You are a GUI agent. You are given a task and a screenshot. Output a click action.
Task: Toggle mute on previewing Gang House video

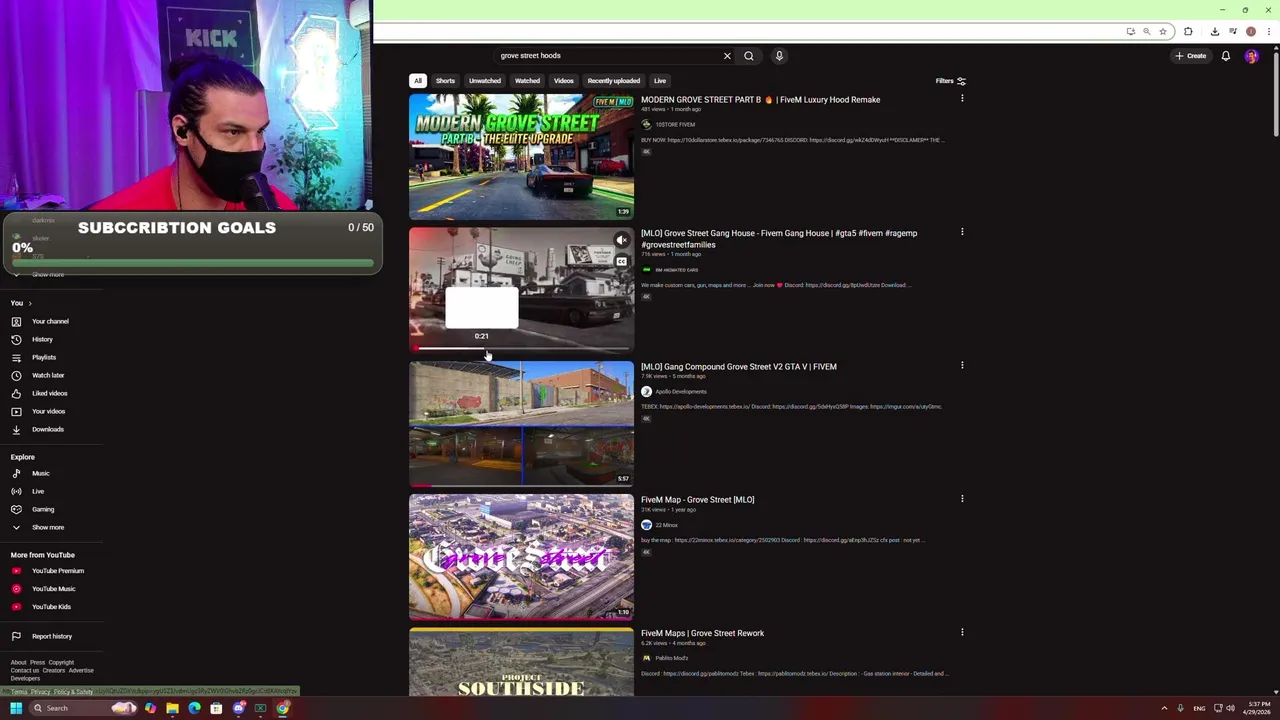(x=621, y=240)
